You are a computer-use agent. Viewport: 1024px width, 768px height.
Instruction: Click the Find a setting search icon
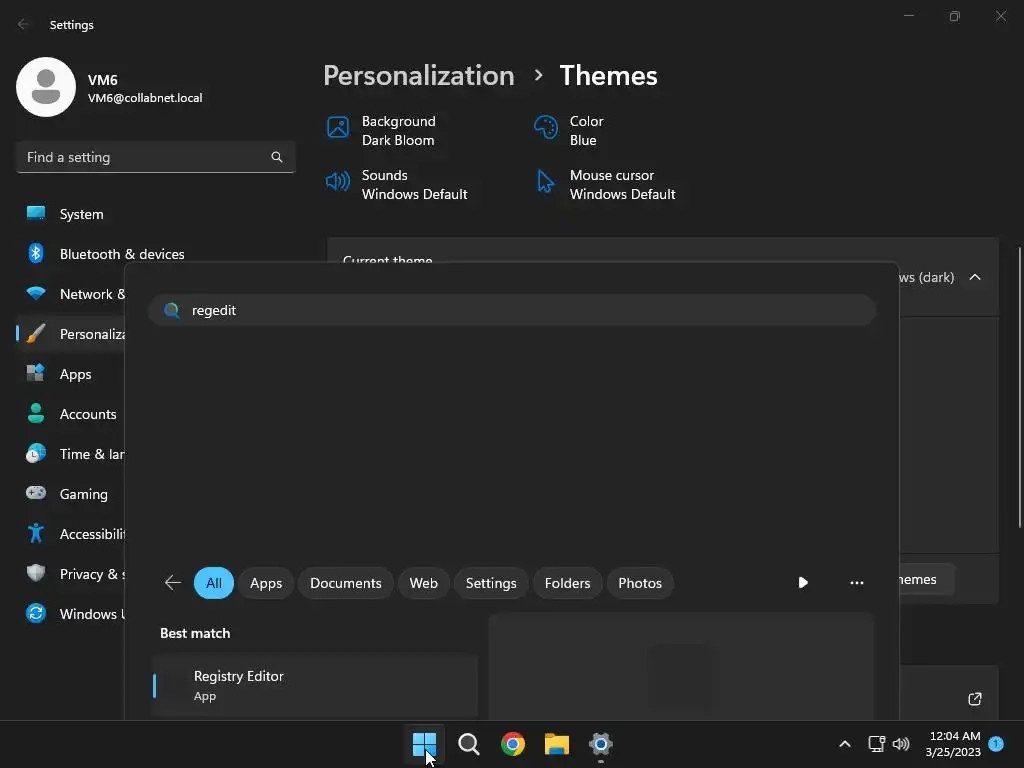[x=277, y=157]
